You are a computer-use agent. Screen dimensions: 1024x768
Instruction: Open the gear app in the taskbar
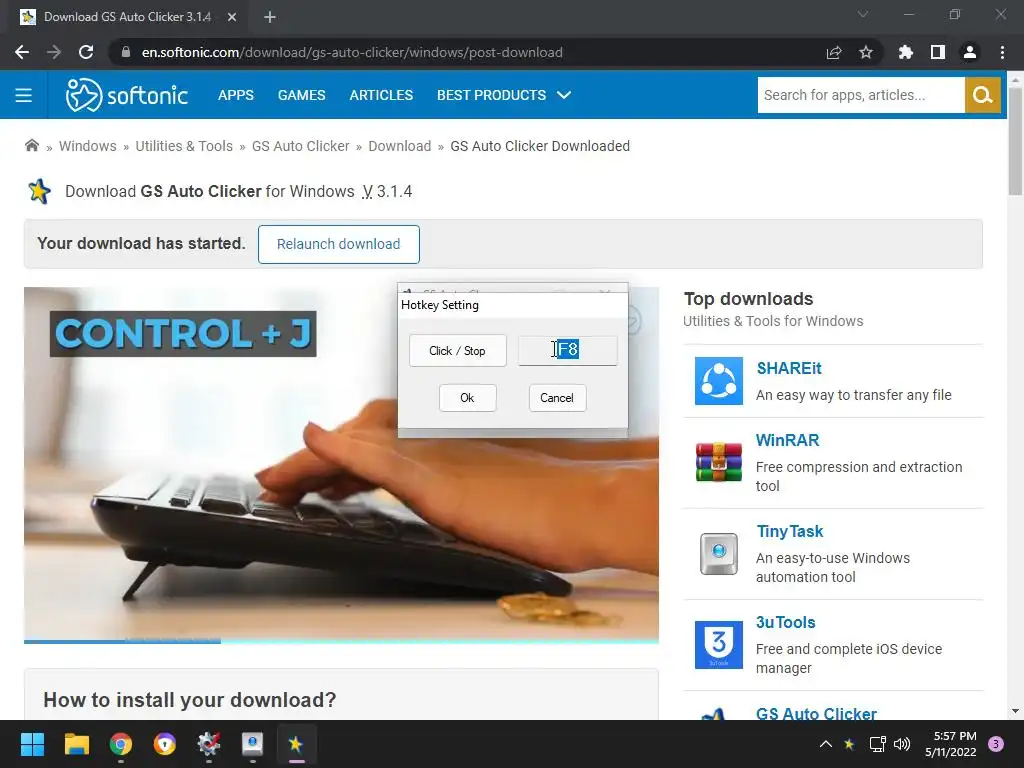click(208, 744)
